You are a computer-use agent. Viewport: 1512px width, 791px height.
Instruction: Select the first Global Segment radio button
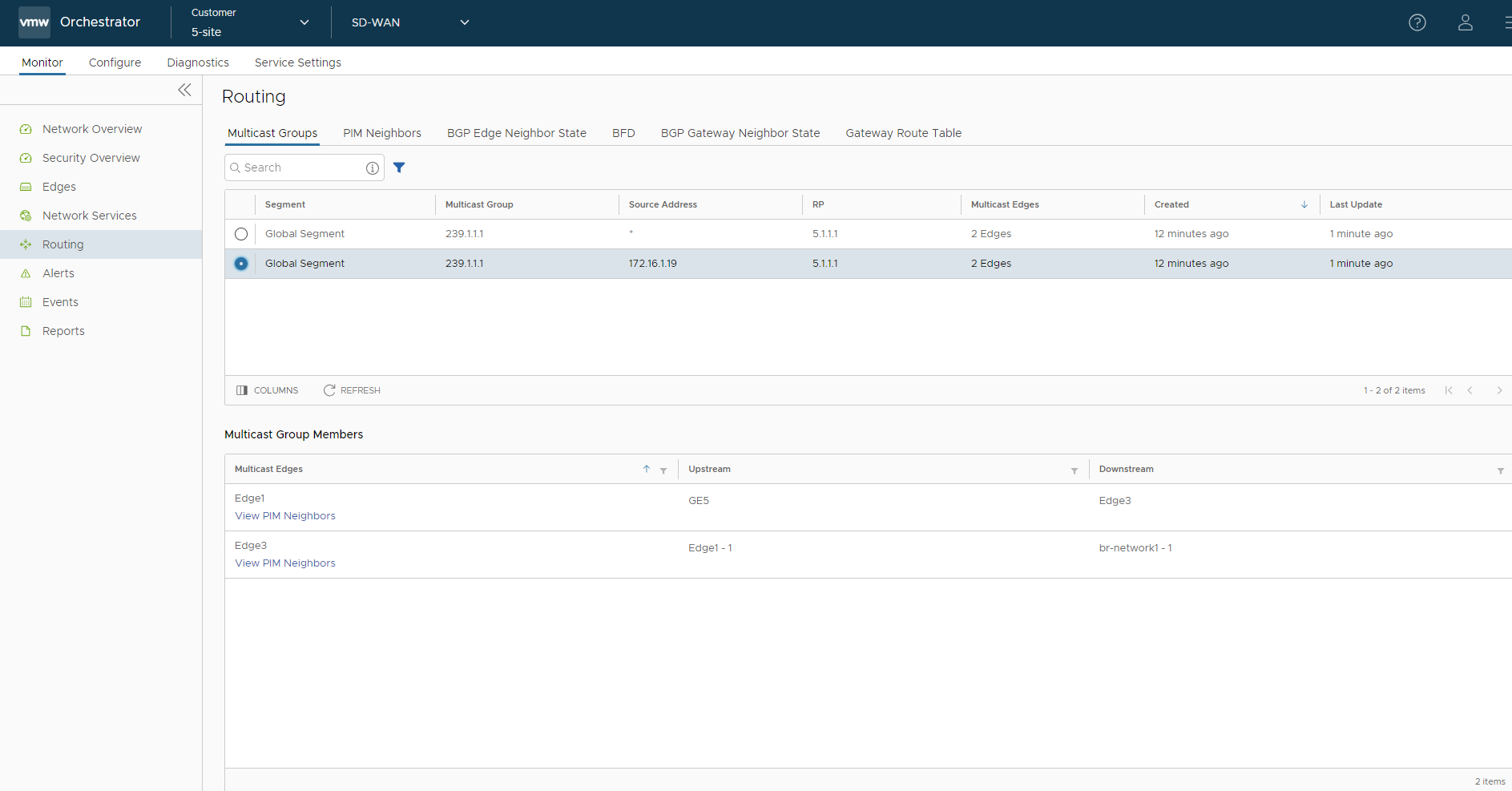pos(241,234)
